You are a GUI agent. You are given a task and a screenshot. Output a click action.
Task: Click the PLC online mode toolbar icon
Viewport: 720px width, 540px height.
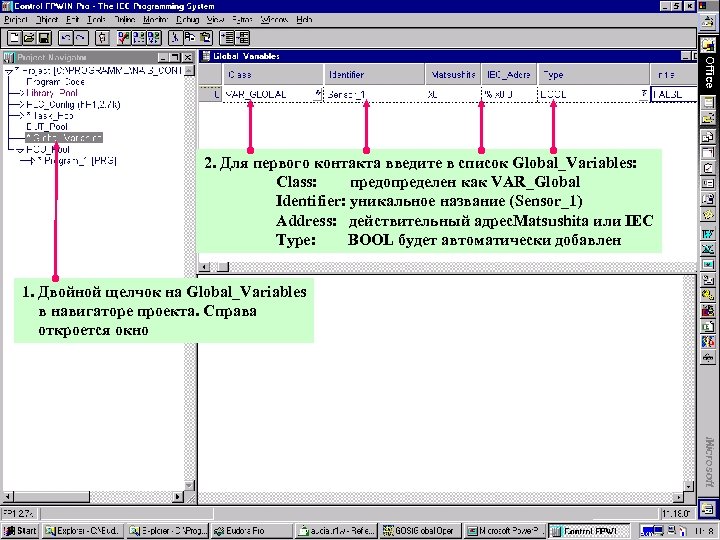click(x=102, y=38)
